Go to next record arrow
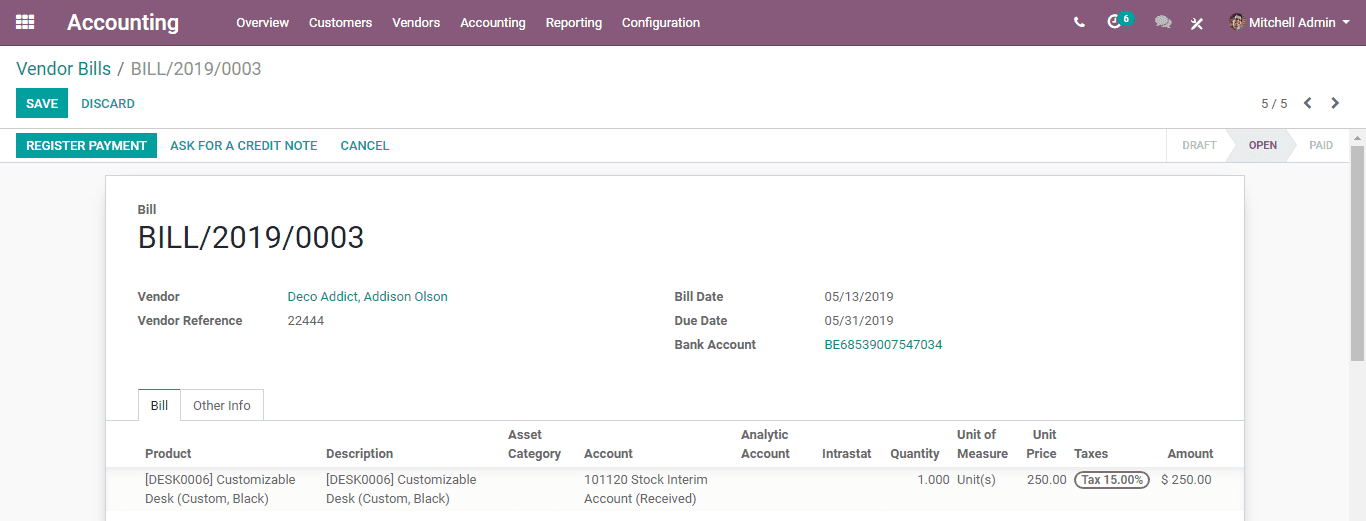Viewport: 1366px width, 521px height. coord(1335,103)
